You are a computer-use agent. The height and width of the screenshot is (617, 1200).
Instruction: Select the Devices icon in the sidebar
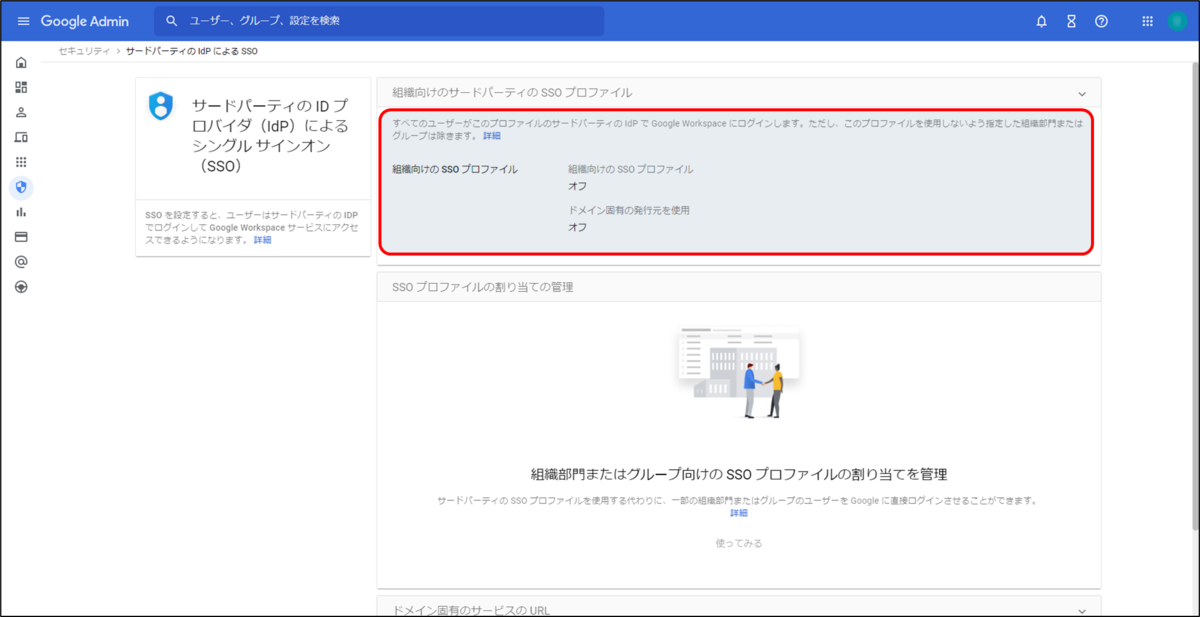pos(23,137)
